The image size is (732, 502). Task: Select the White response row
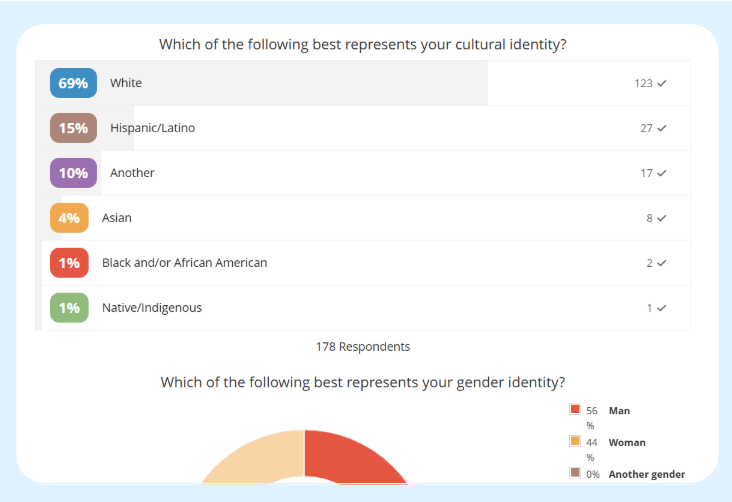pyautogui.click(x=360, y=83)
